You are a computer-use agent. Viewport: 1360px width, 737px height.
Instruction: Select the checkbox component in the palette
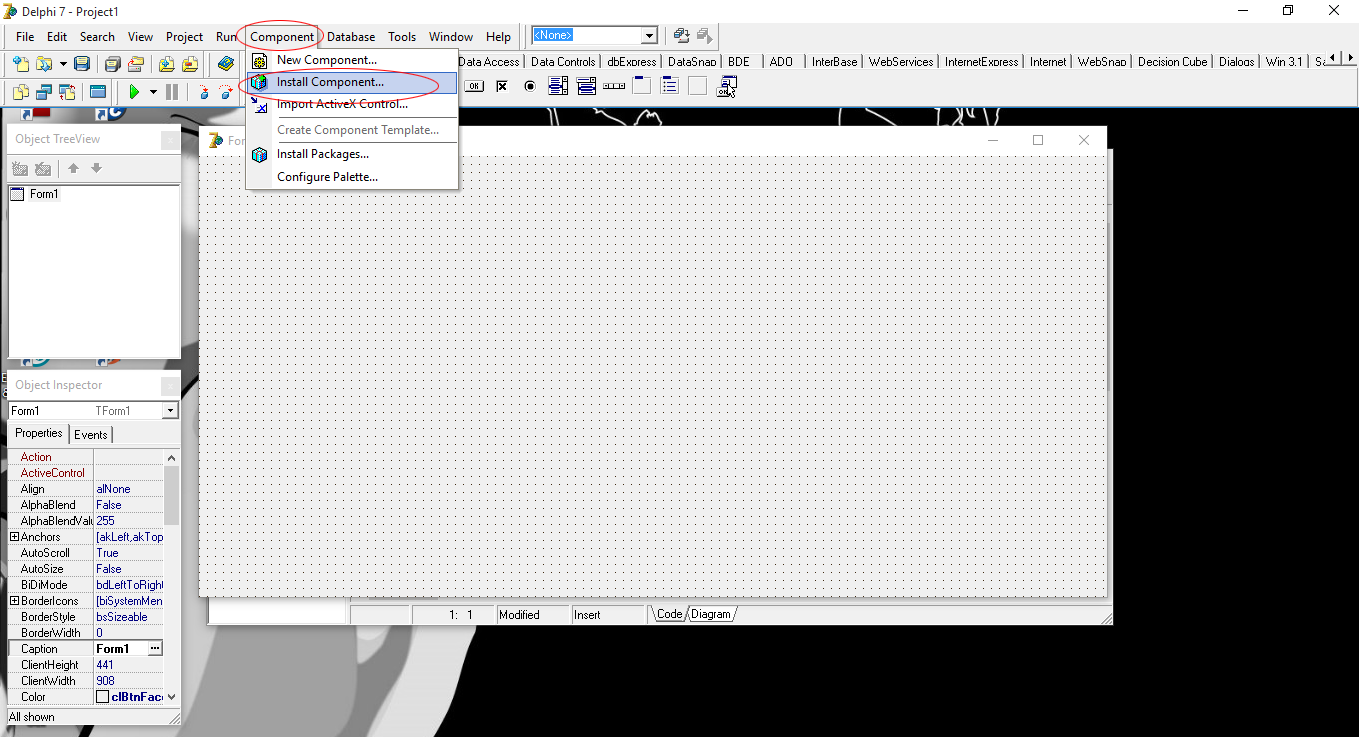tap(502, 86)
